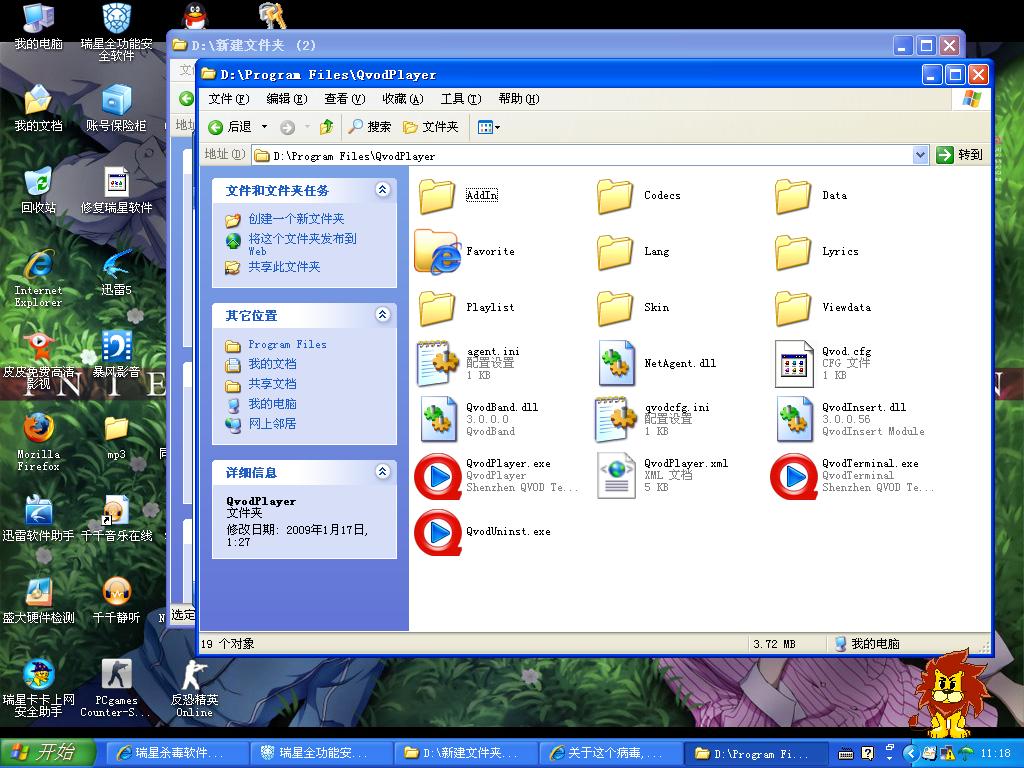1024x768 pixels.
Task: Open the 查看(V) menu
Action: click(x=344, y=99)
